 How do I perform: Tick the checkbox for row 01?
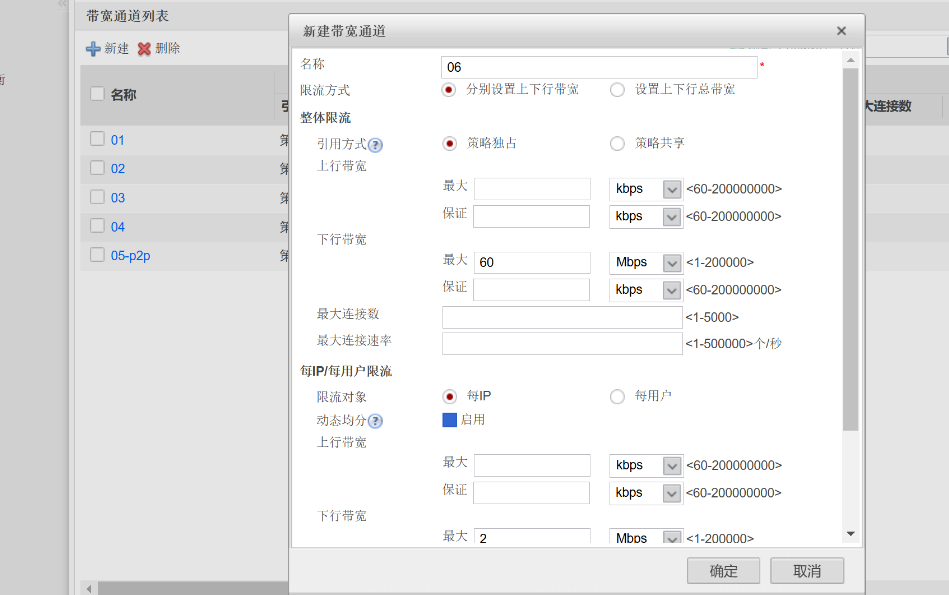click(x=97, y=139)
